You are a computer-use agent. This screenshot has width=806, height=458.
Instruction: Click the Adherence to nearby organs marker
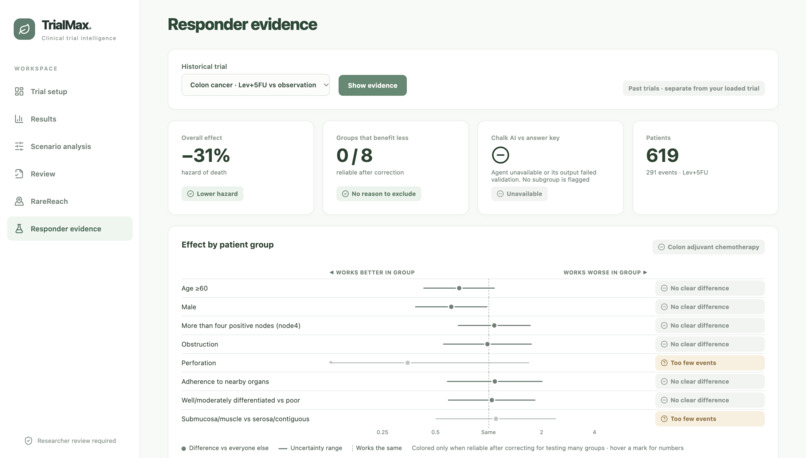(x=494, y=381)
